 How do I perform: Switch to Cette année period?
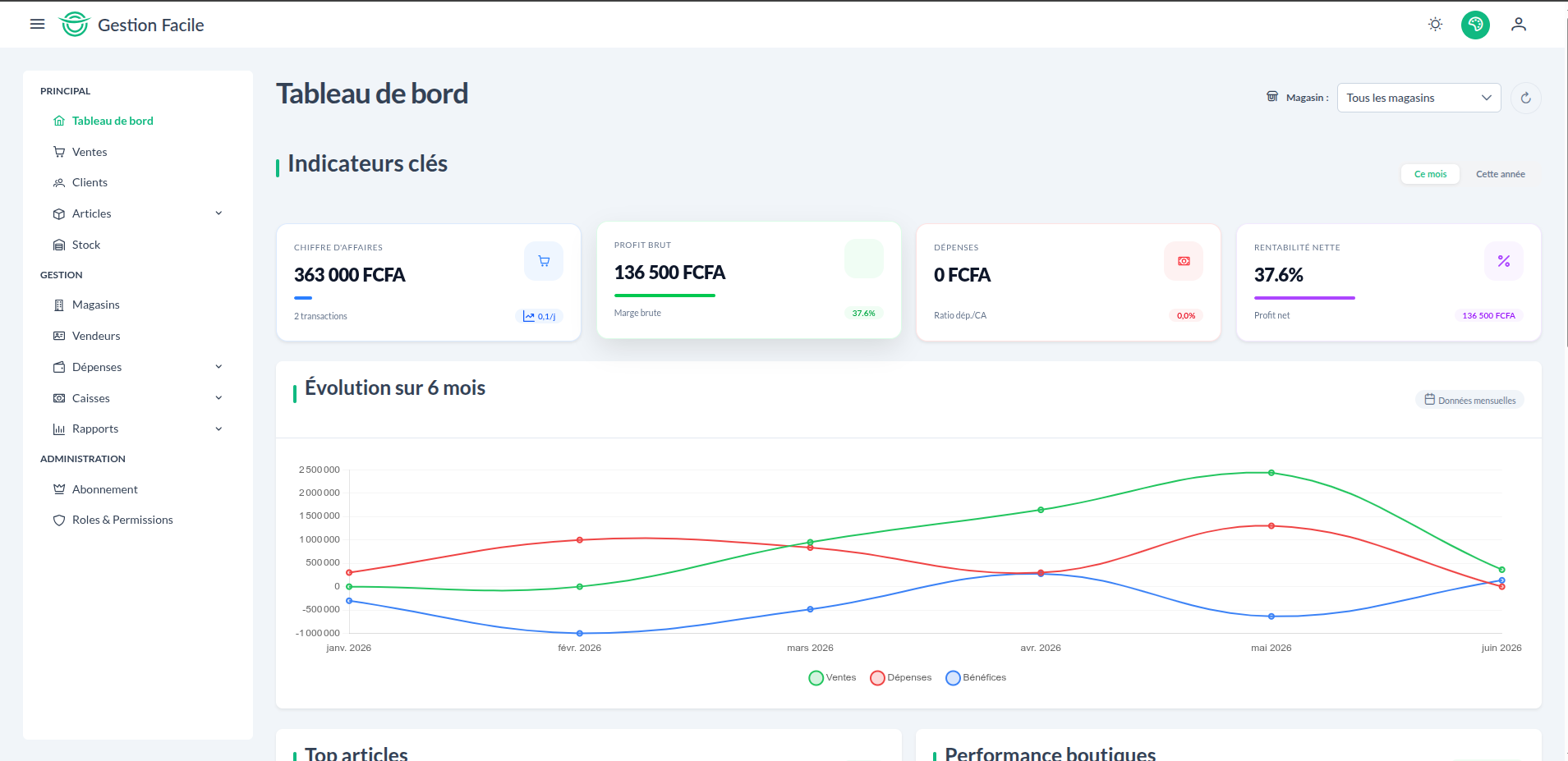pyautogui.click(x=1500, y=174)
